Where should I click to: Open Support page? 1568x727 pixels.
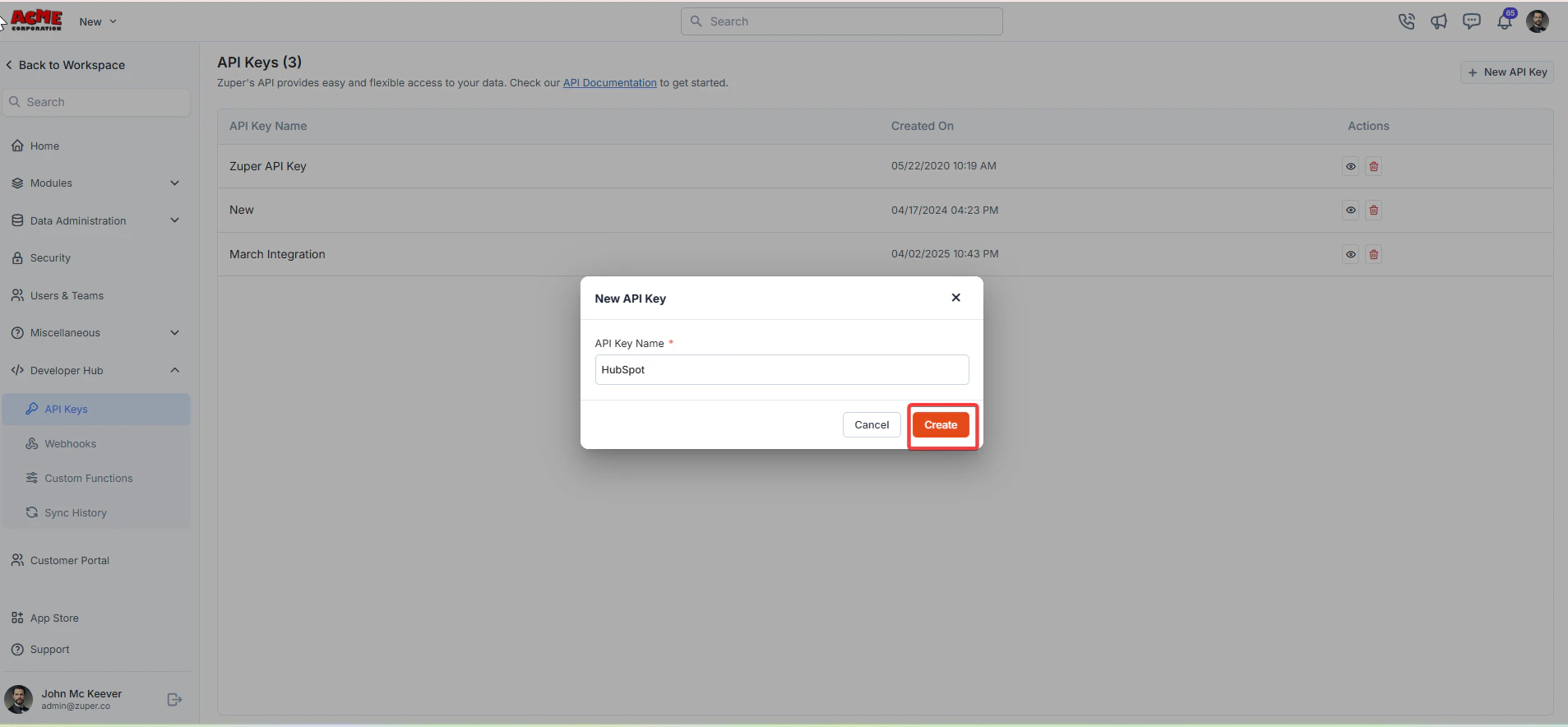click(x=50, y=649)
